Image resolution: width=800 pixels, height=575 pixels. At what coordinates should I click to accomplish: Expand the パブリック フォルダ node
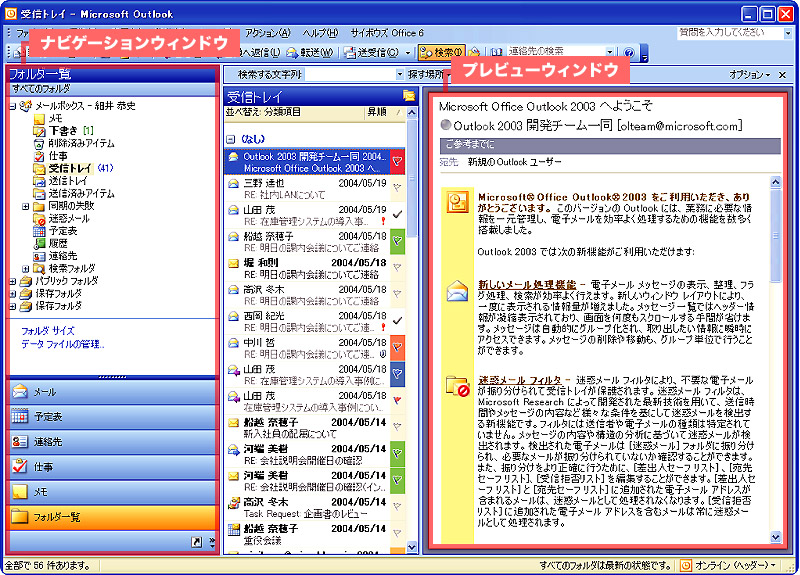pos(12,281)
